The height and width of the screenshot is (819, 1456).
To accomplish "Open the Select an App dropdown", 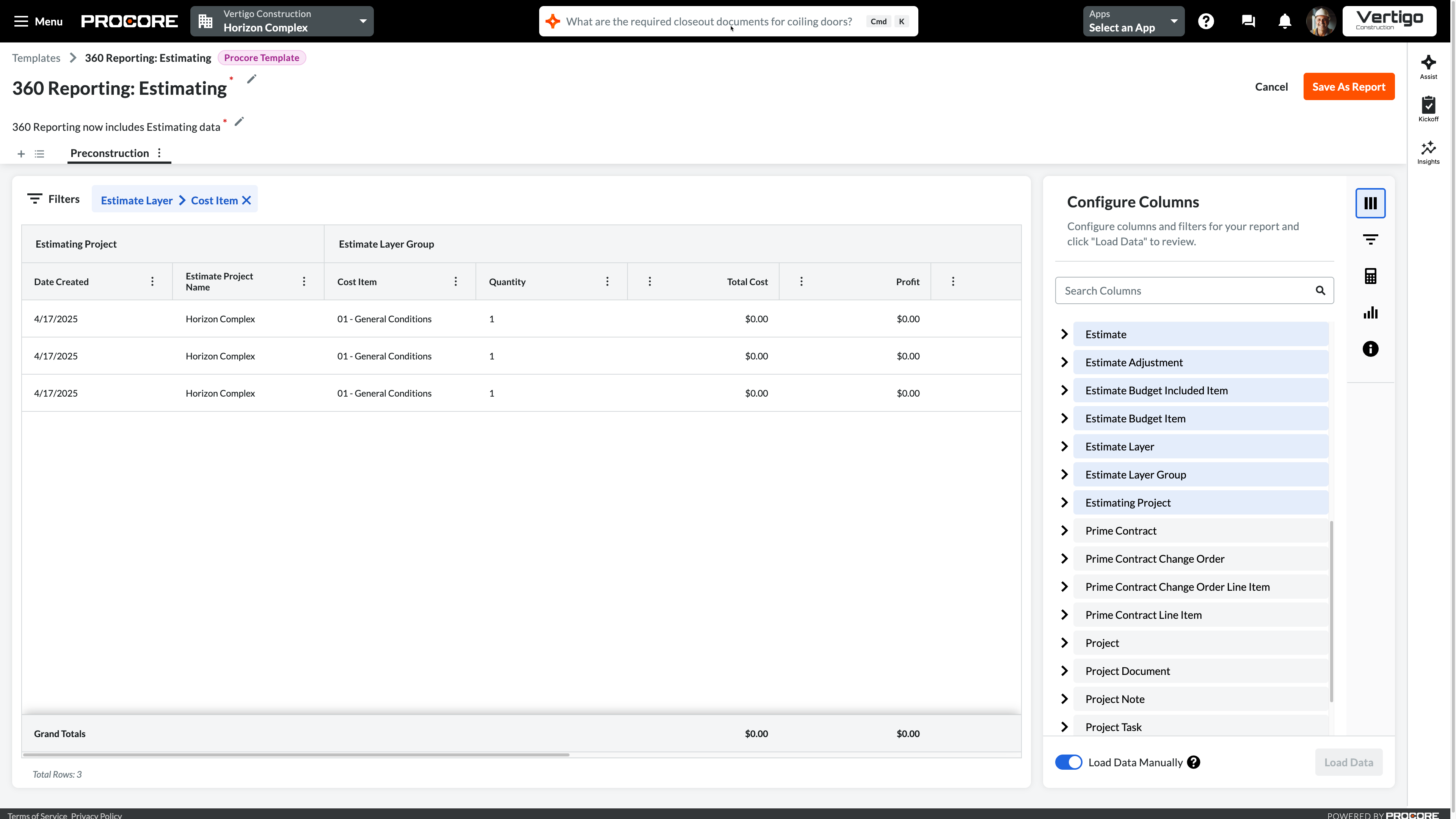I will (x=1133, y=22).
